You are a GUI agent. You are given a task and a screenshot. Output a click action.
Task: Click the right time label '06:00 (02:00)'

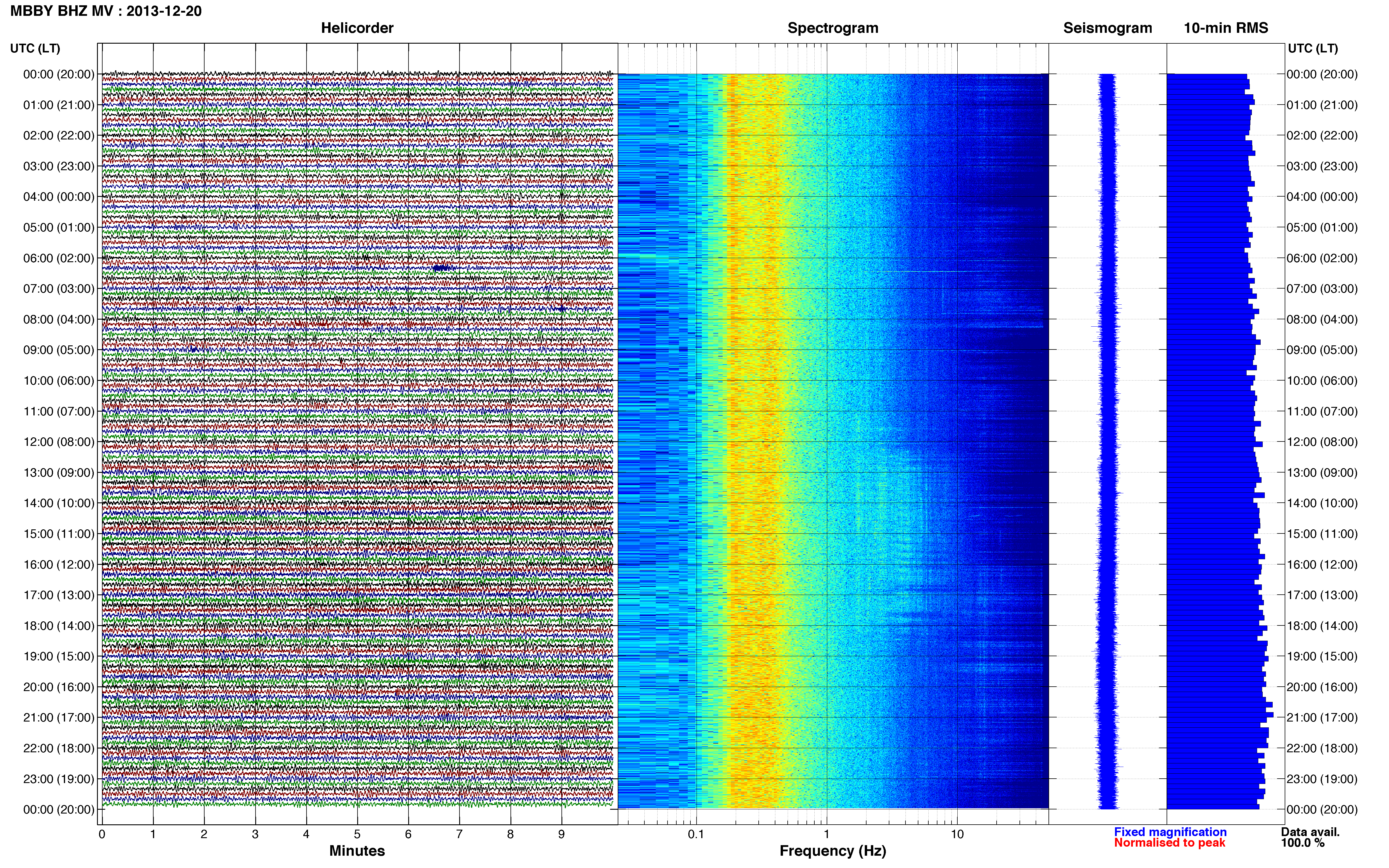pyautogui.click(x=1322, y=258)
